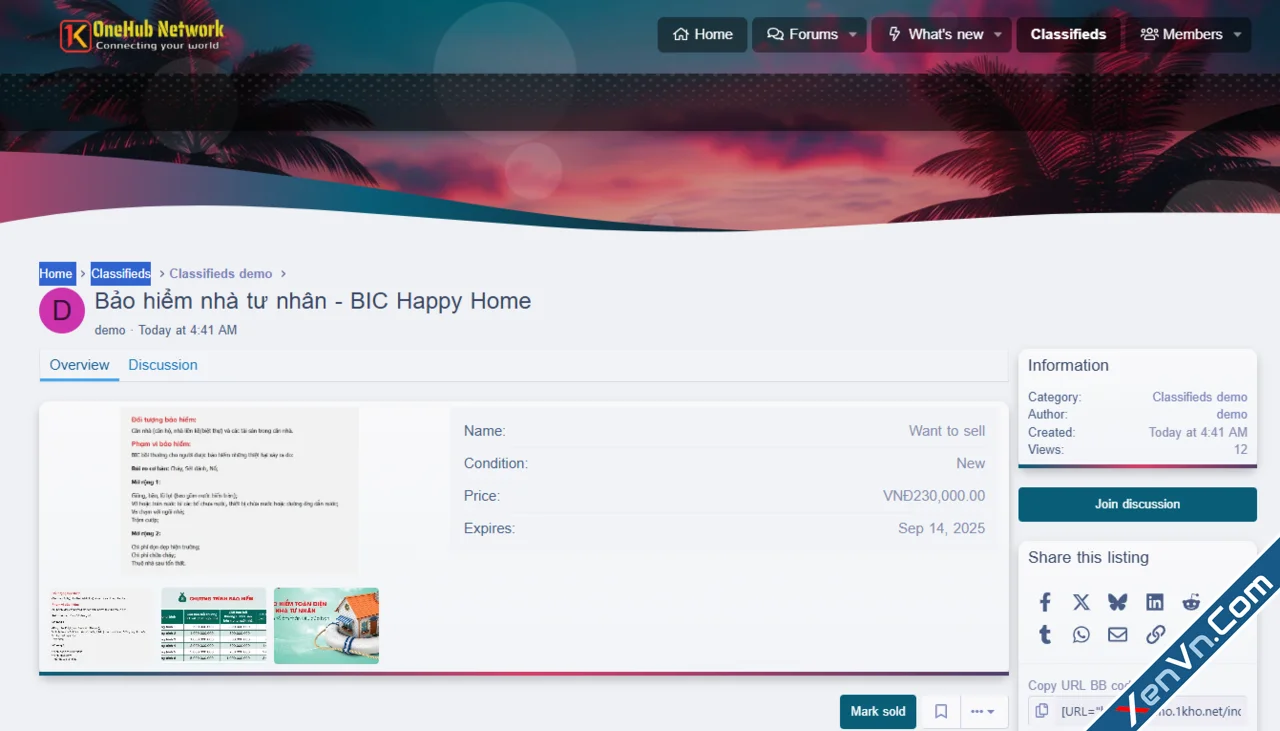Share listing via Reddit icon
The image size is (1280, 731).
[1191, 602]
